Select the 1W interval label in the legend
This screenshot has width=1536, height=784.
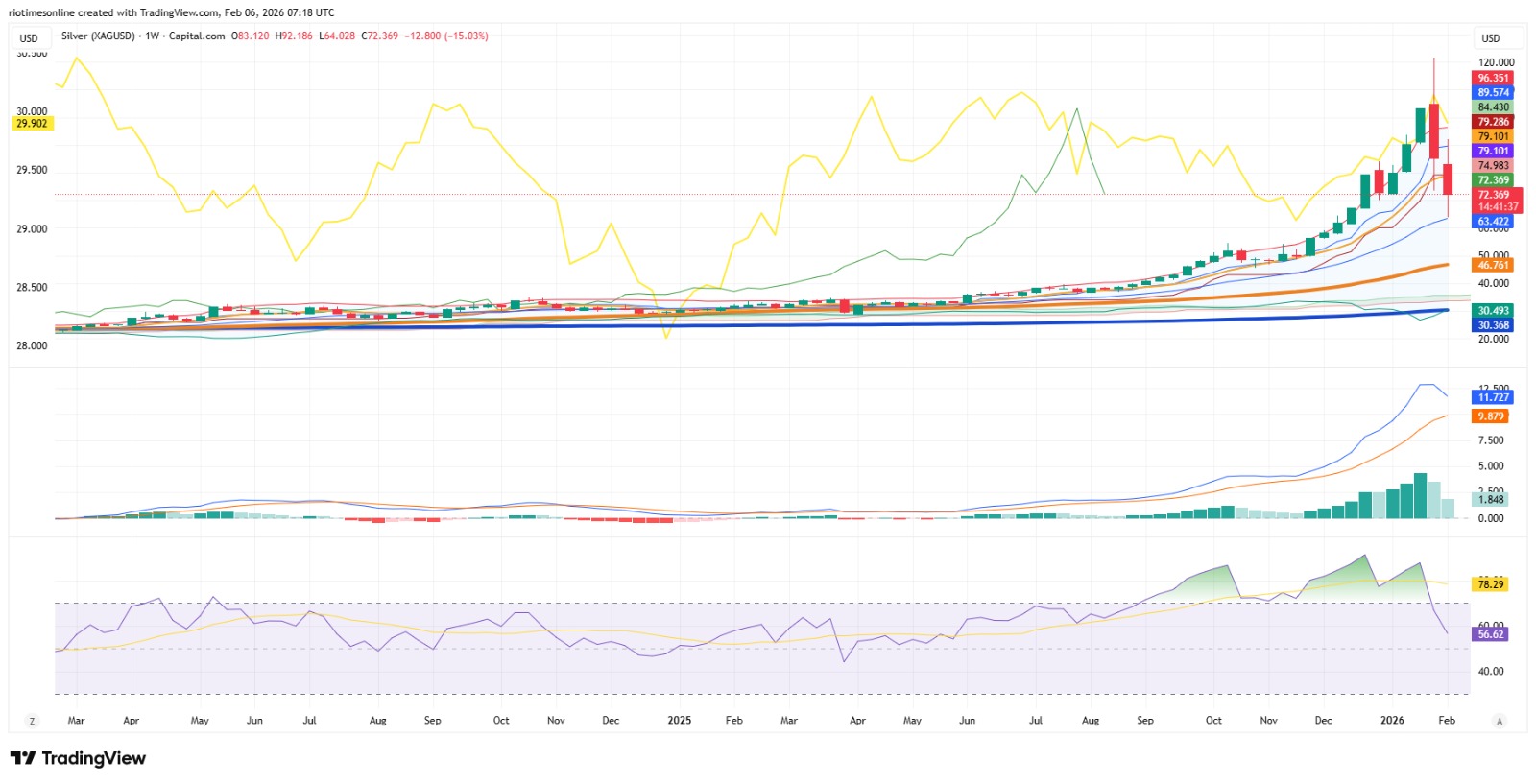click(152, 36)
